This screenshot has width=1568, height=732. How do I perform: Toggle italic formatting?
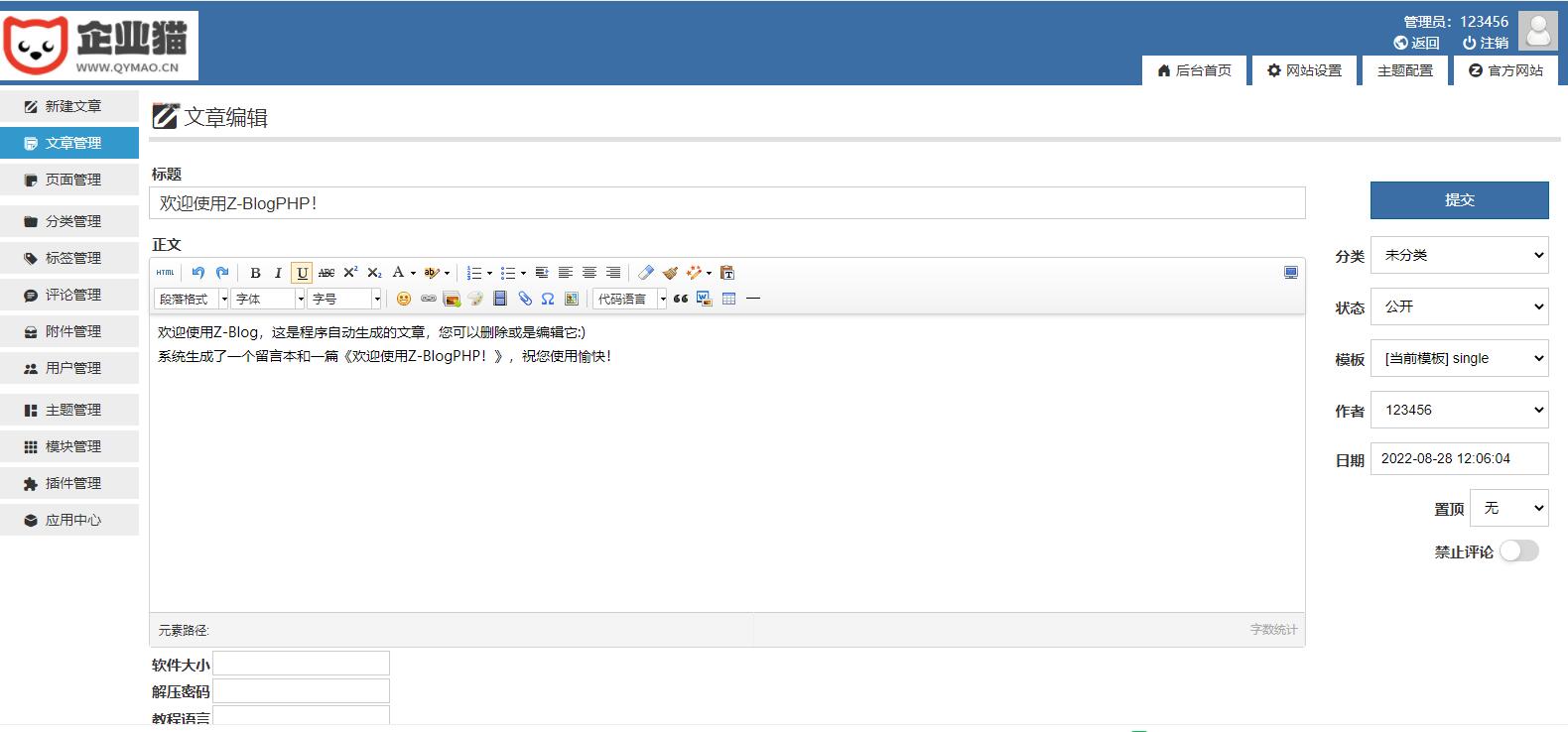pyautogui.click(x=278, y=273)
